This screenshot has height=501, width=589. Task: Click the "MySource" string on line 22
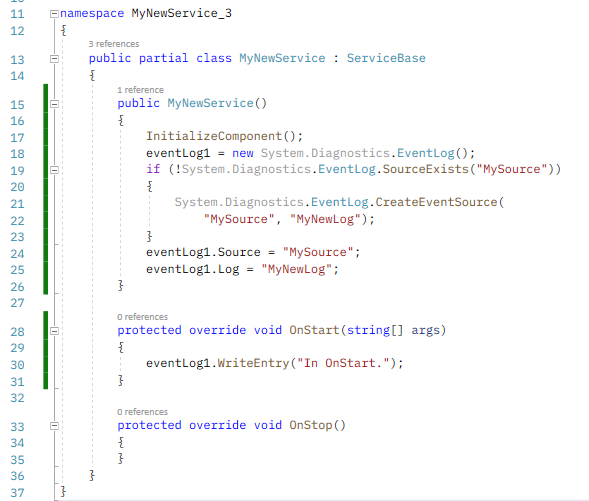[239, 219]
